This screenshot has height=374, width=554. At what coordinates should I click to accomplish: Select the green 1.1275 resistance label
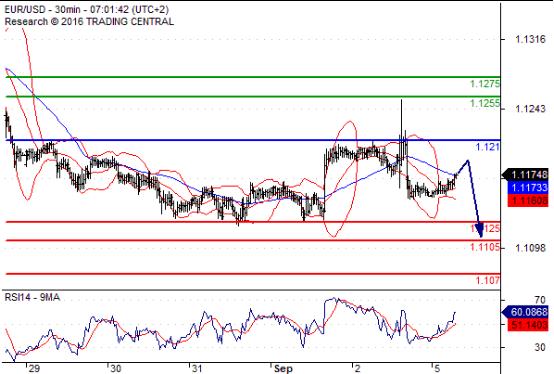pos(485,84)
